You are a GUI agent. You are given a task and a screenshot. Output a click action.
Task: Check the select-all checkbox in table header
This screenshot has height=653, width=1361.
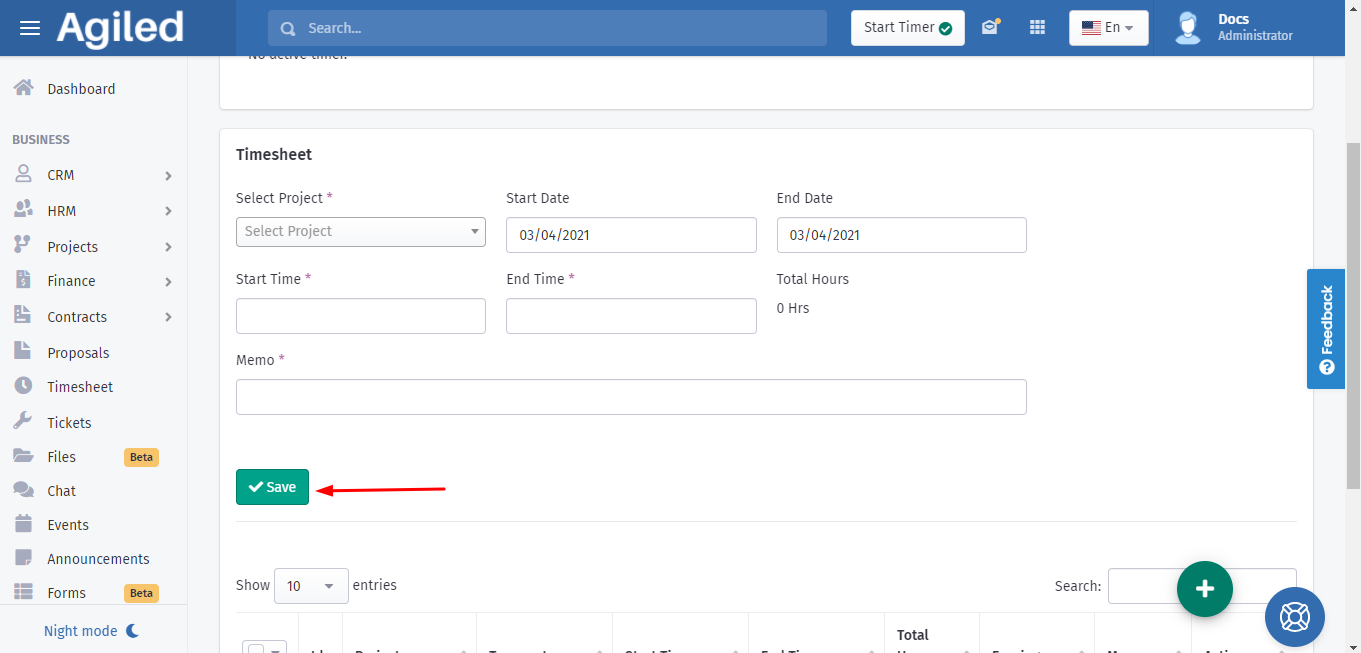pos(256,648)
